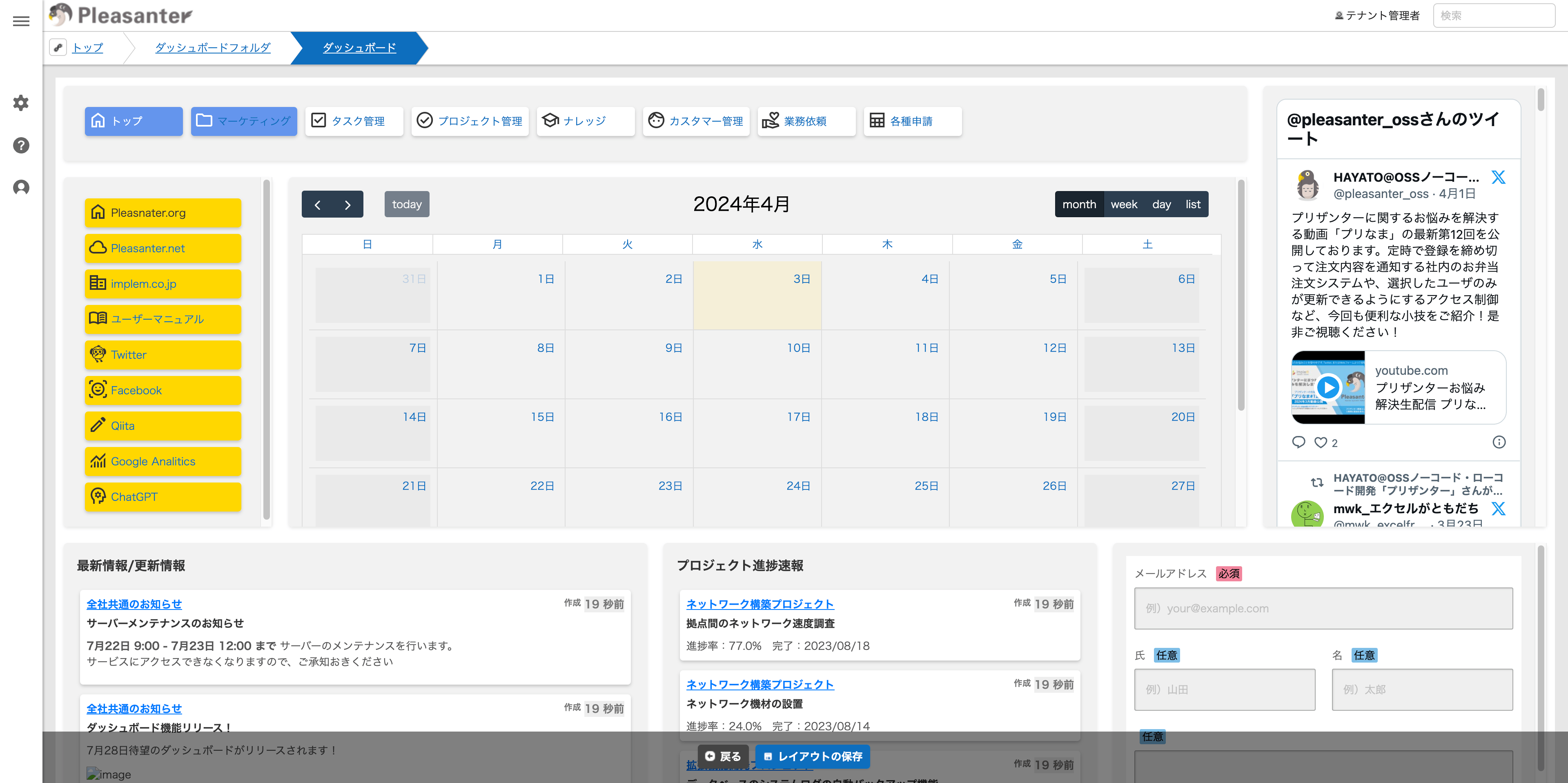
Task: Switch calendar to list view
Action: 1192,204
